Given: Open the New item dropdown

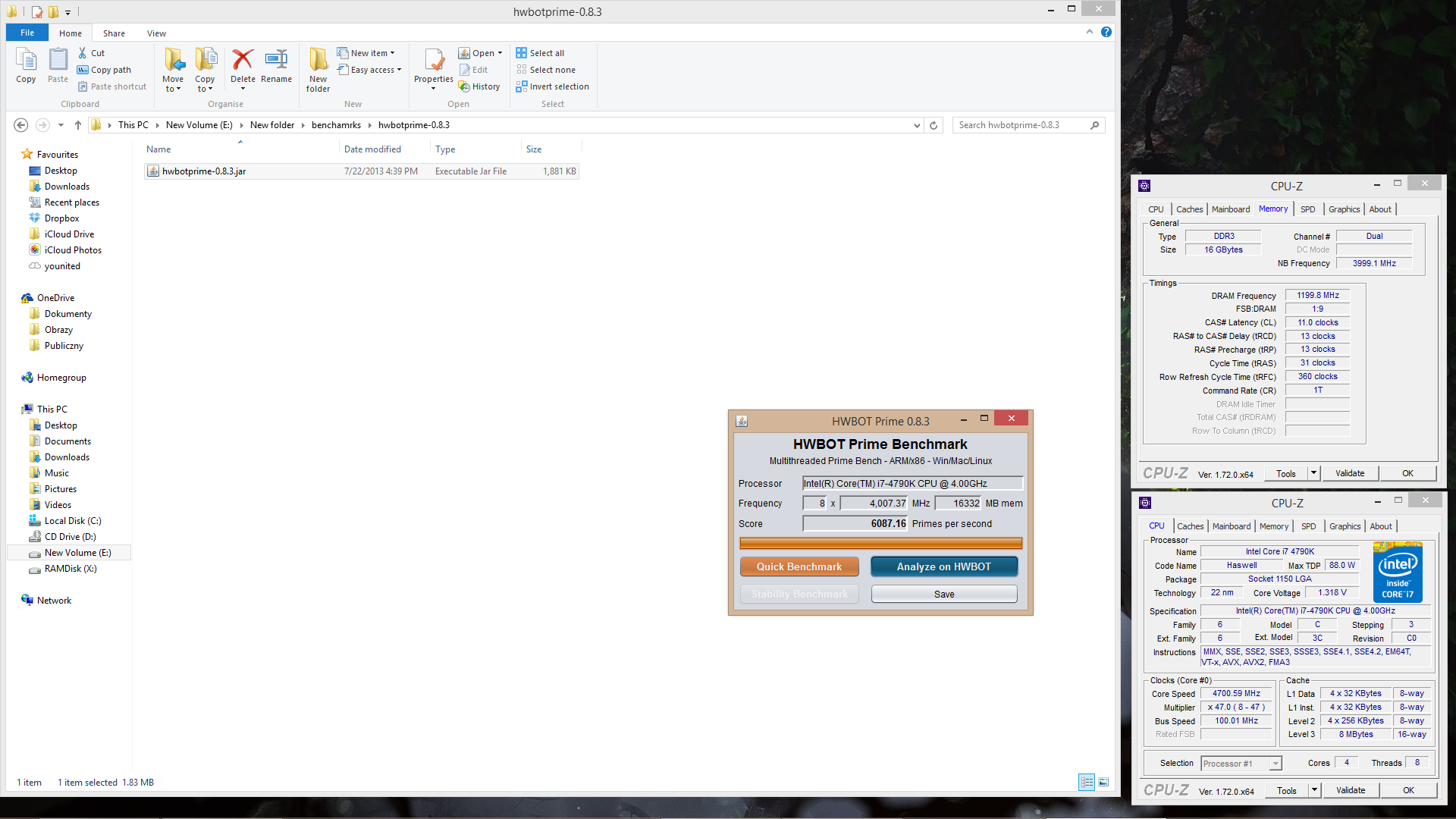Looking at the screenshot, I should tap(366, 53).
